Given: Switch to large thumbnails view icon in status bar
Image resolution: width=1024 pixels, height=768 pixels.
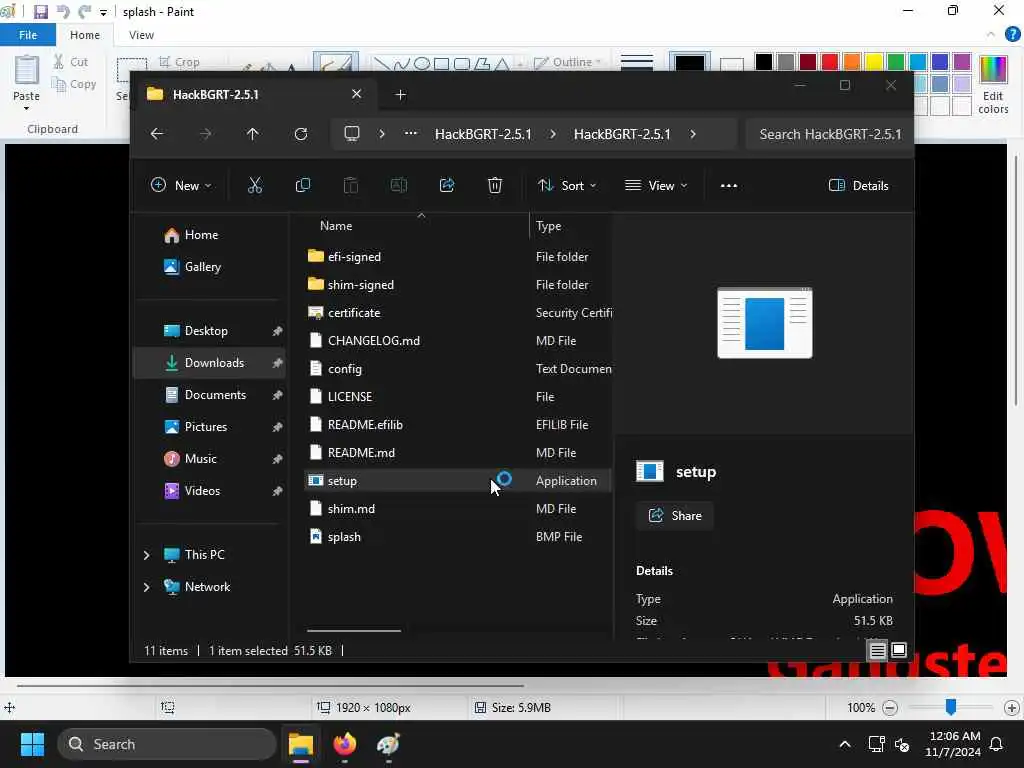Looking at the screenshot, I should 899,650.
